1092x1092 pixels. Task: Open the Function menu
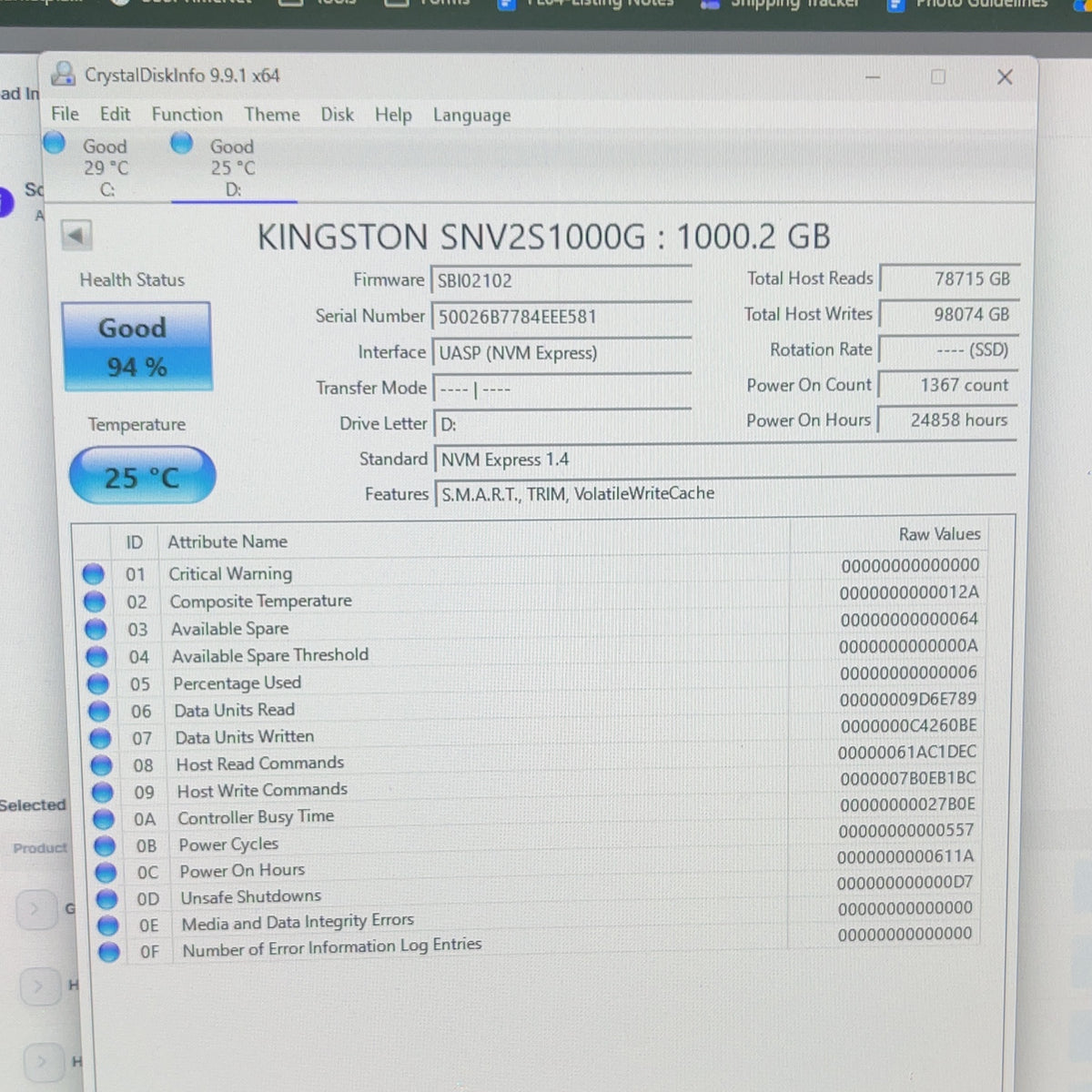click(x=187, y=114)
